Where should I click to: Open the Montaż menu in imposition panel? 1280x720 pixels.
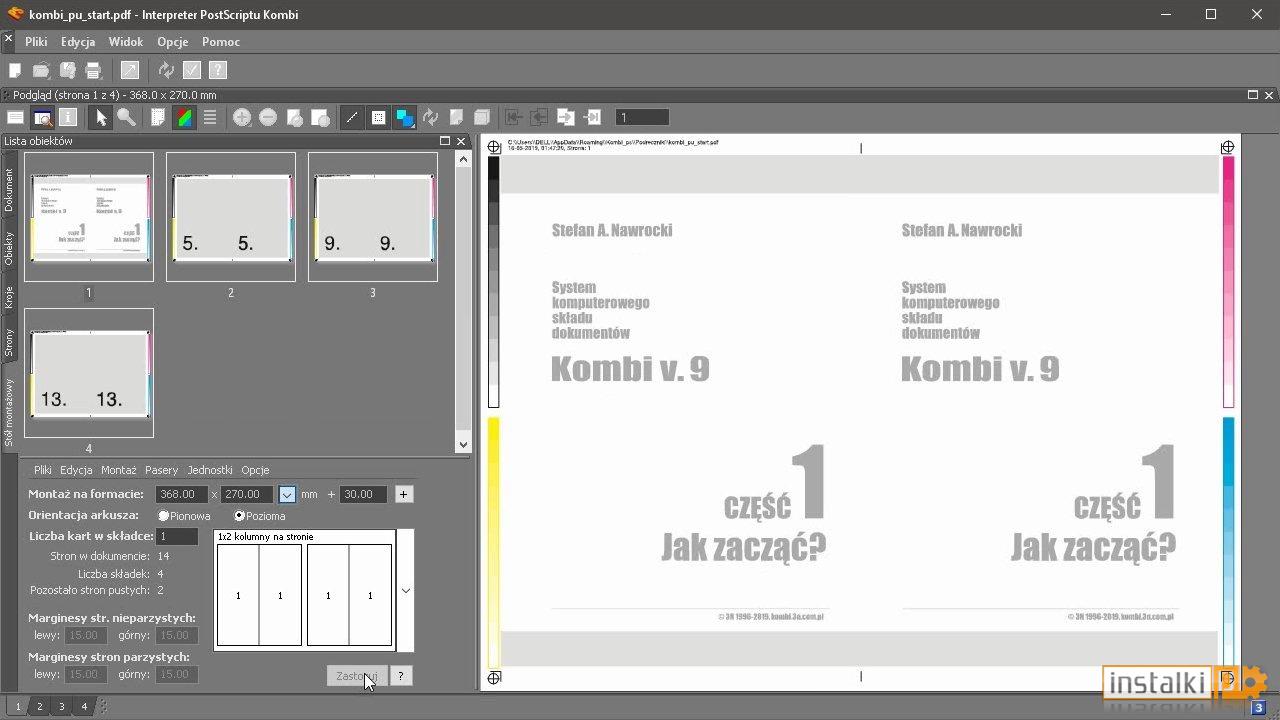click(118, 470)
